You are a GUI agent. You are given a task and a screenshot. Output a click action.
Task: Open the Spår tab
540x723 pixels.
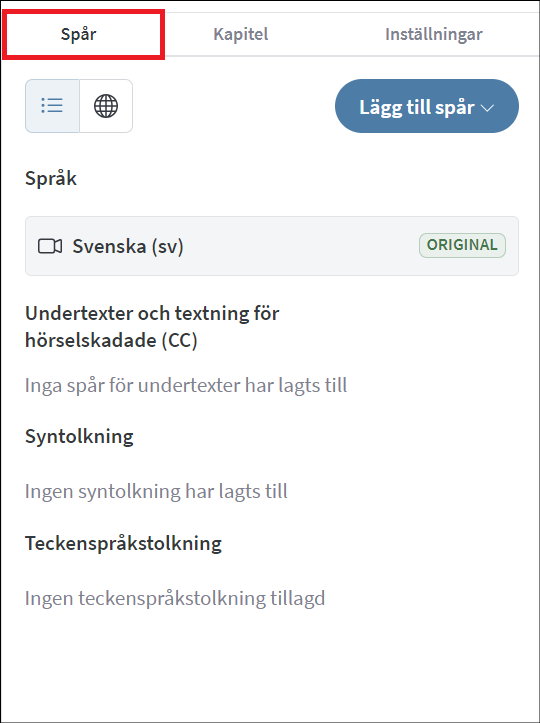[x=78, y=34]
